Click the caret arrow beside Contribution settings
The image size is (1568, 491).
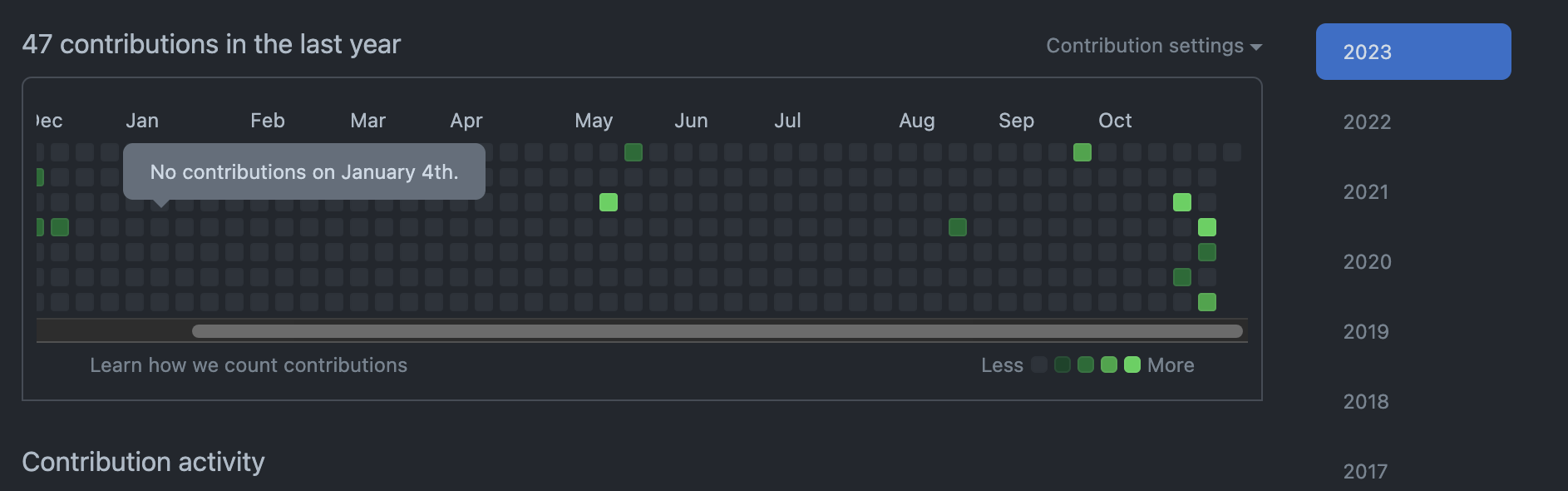[1256, 47]
